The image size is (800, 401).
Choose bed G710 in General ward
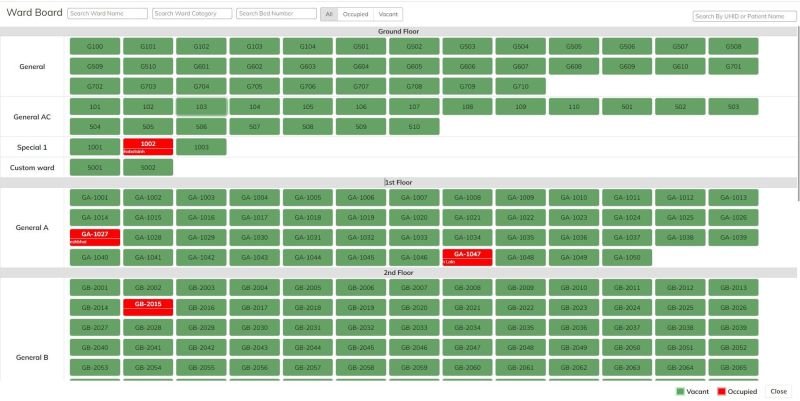(520, 87)
